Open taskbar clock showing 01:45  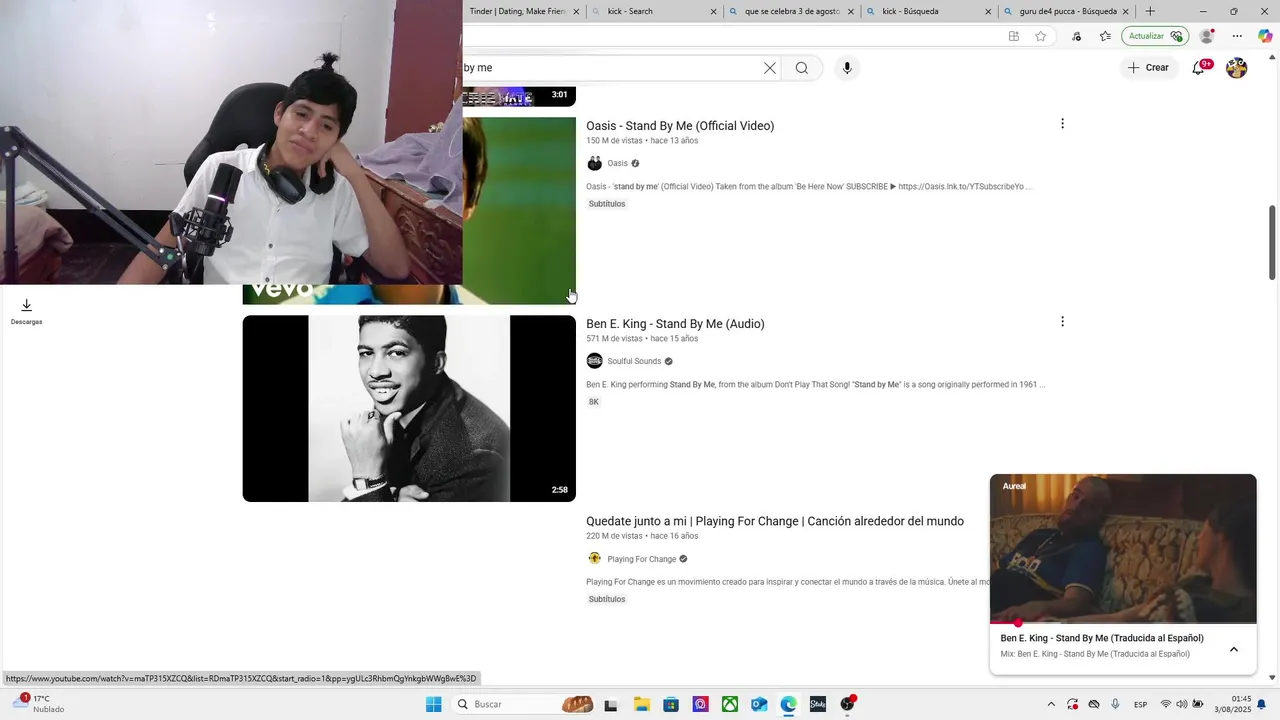[1233, 704]
